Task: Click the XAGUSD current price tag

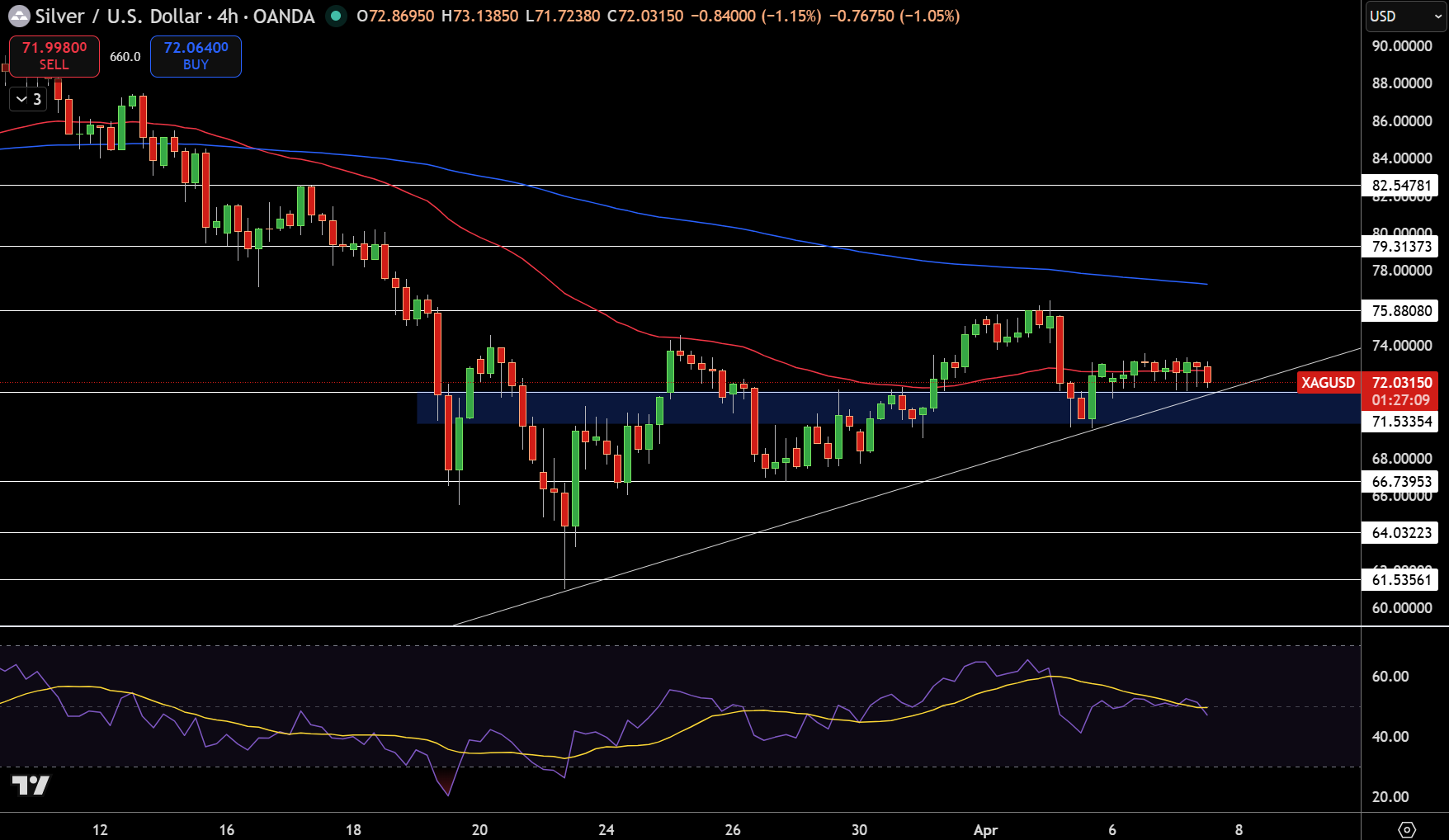Action: [1328, 383]
